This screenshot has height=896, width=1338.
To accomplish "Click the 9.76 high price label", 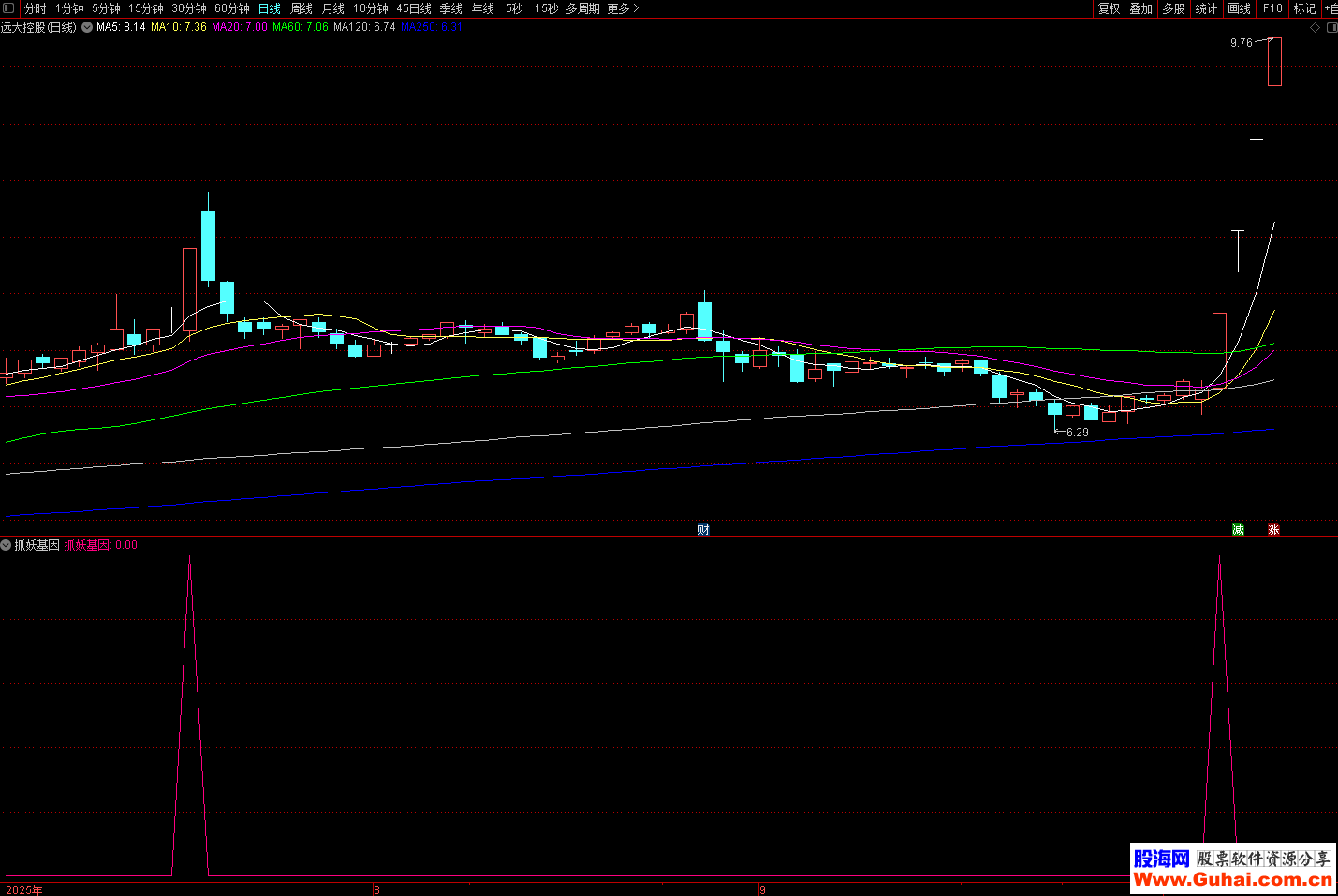I will pyautogui.click(x=1241, y=43).
